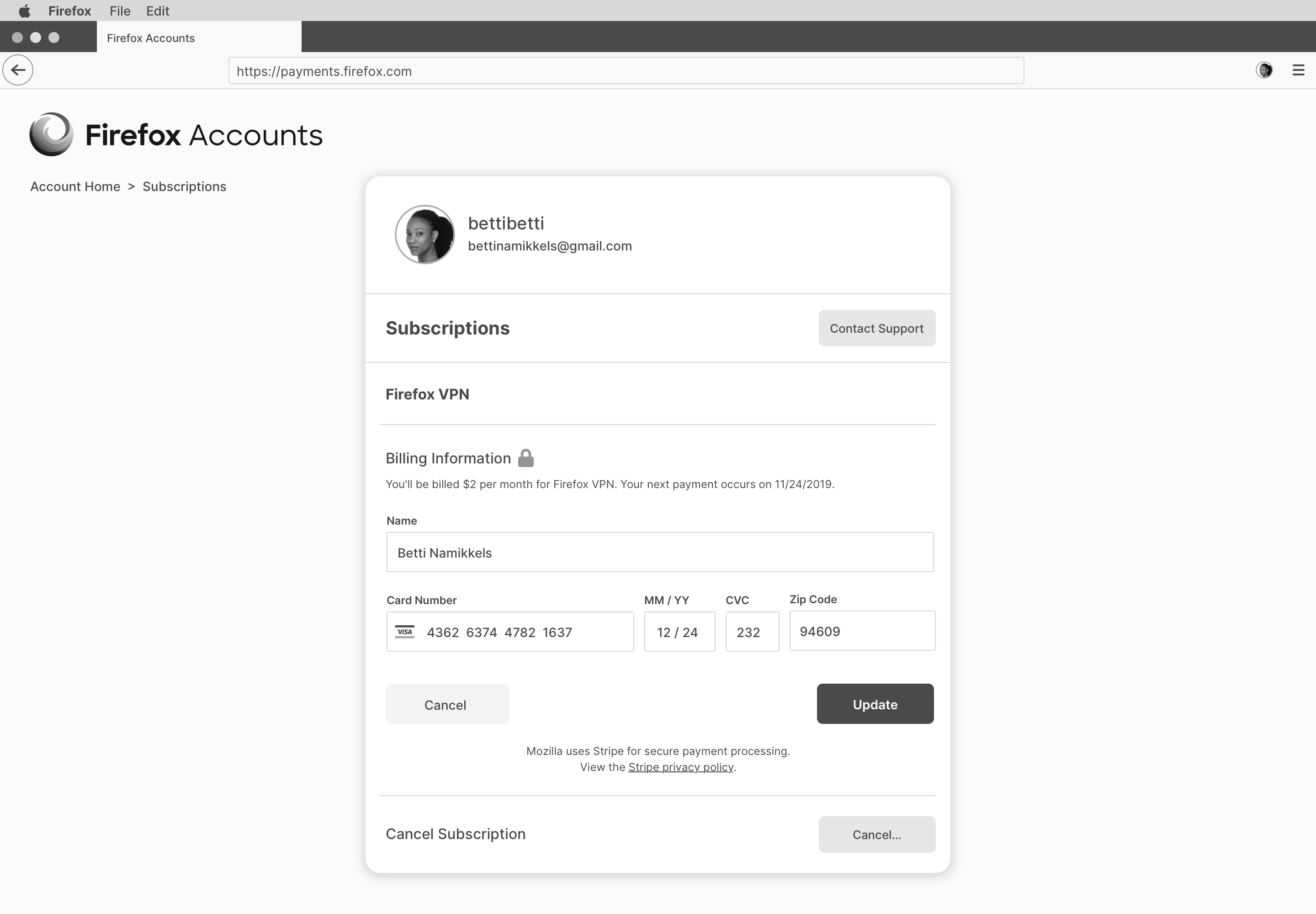This screenshot has height=914, width=1316.
Task: Click the Visa card icon
Action: [405, 632]
